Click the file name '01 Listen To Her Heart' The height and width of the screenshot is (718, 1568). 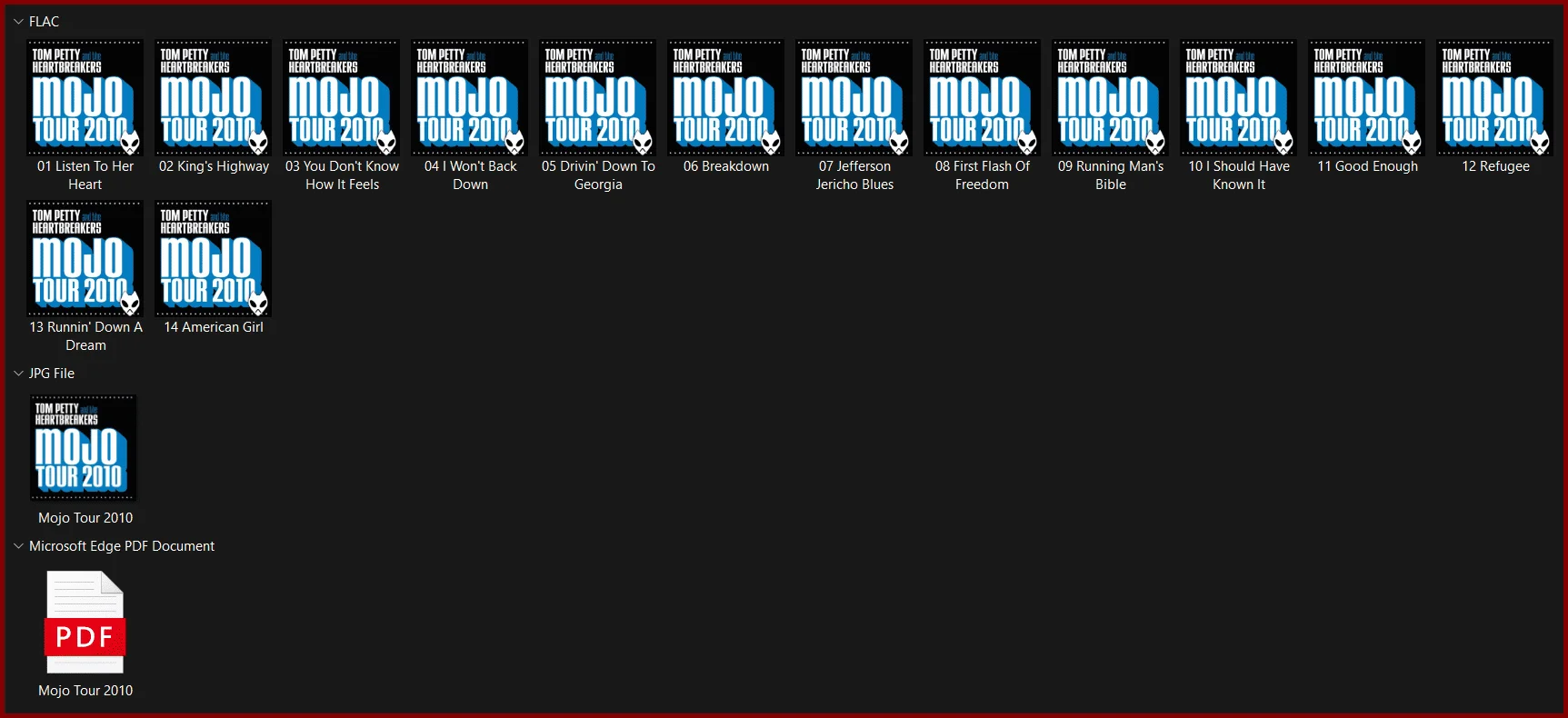[85, 175]
